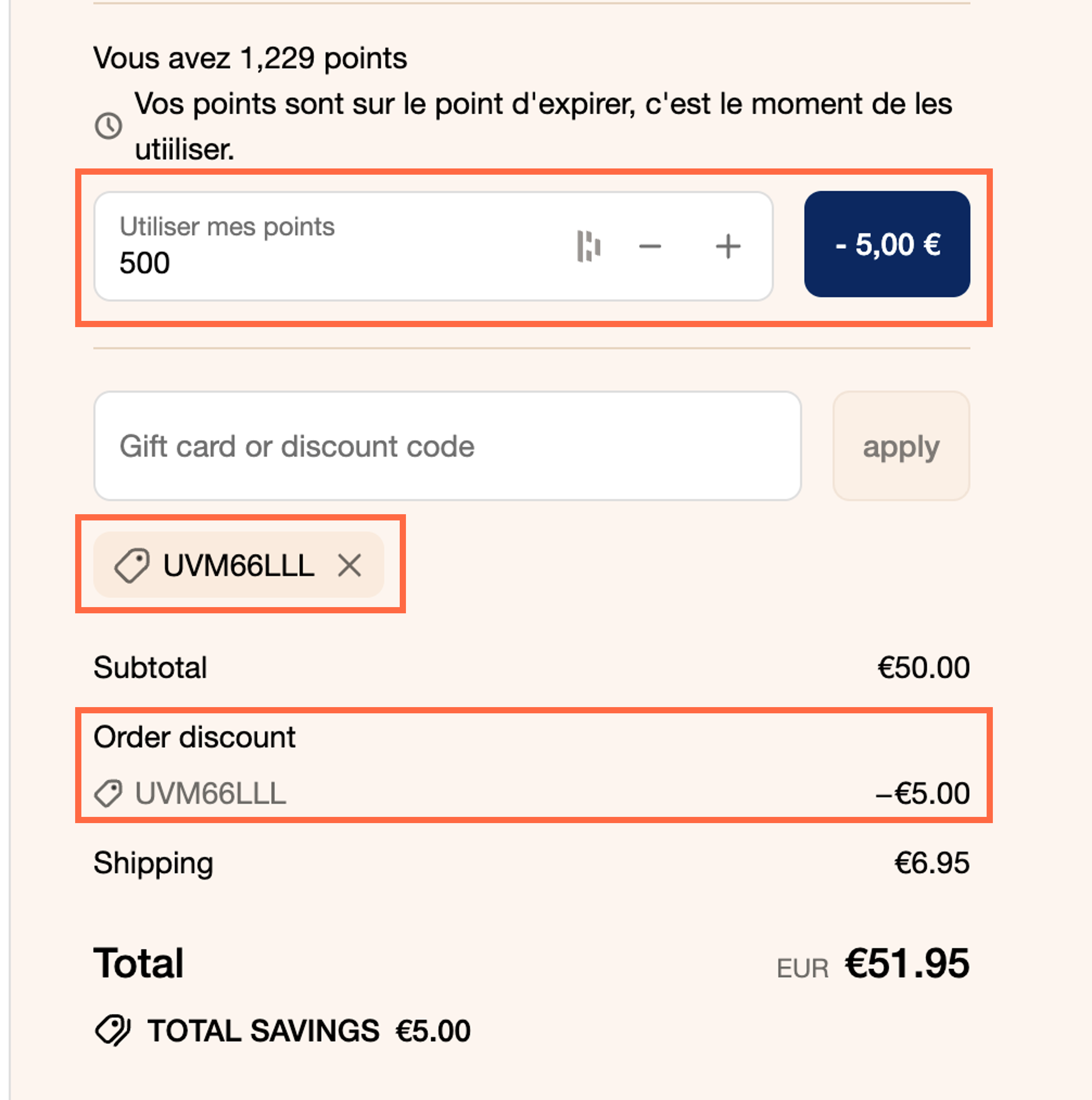
Task: Click the tag icon on UVM66LLL chip
Action: point(132,565)
